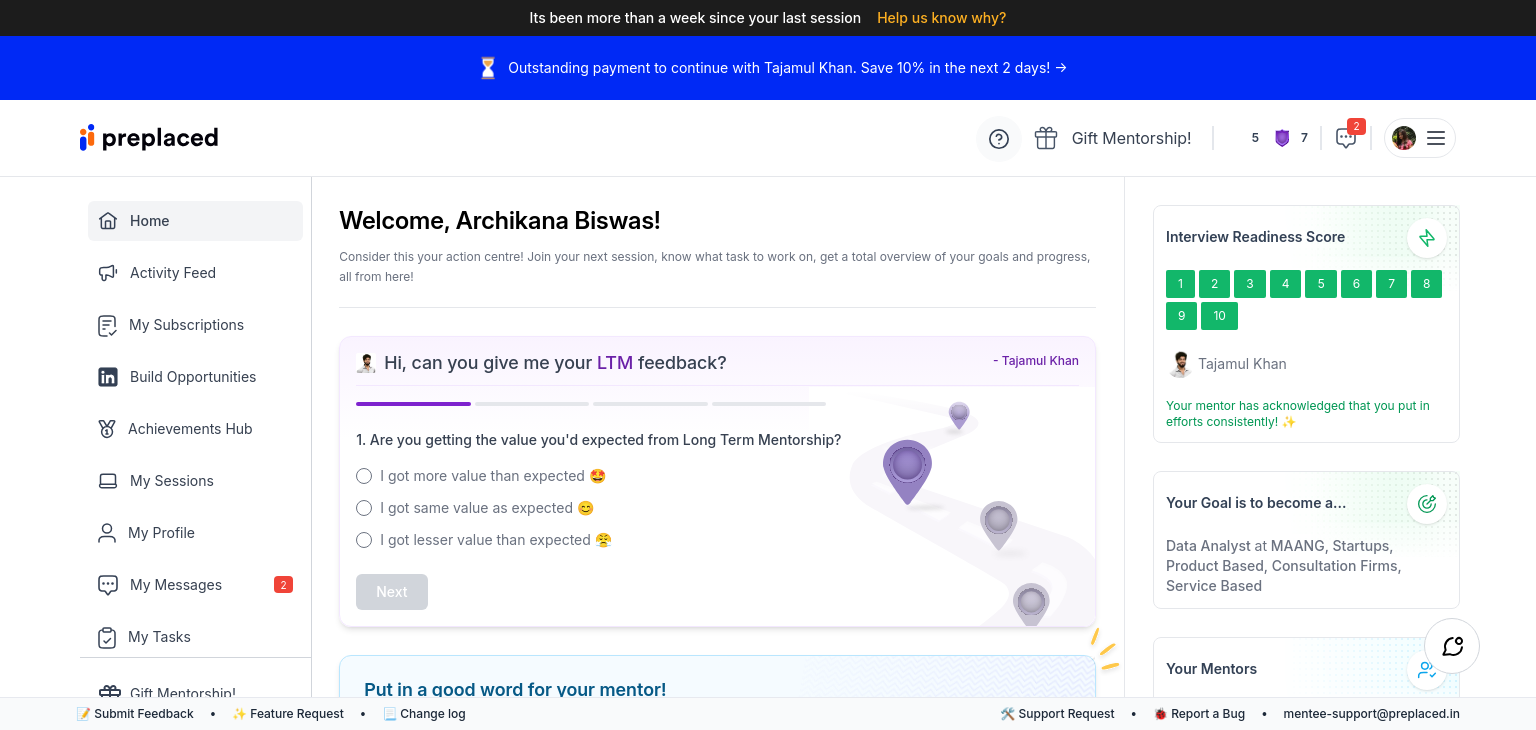Click the goal target icon

point(1427,504)
